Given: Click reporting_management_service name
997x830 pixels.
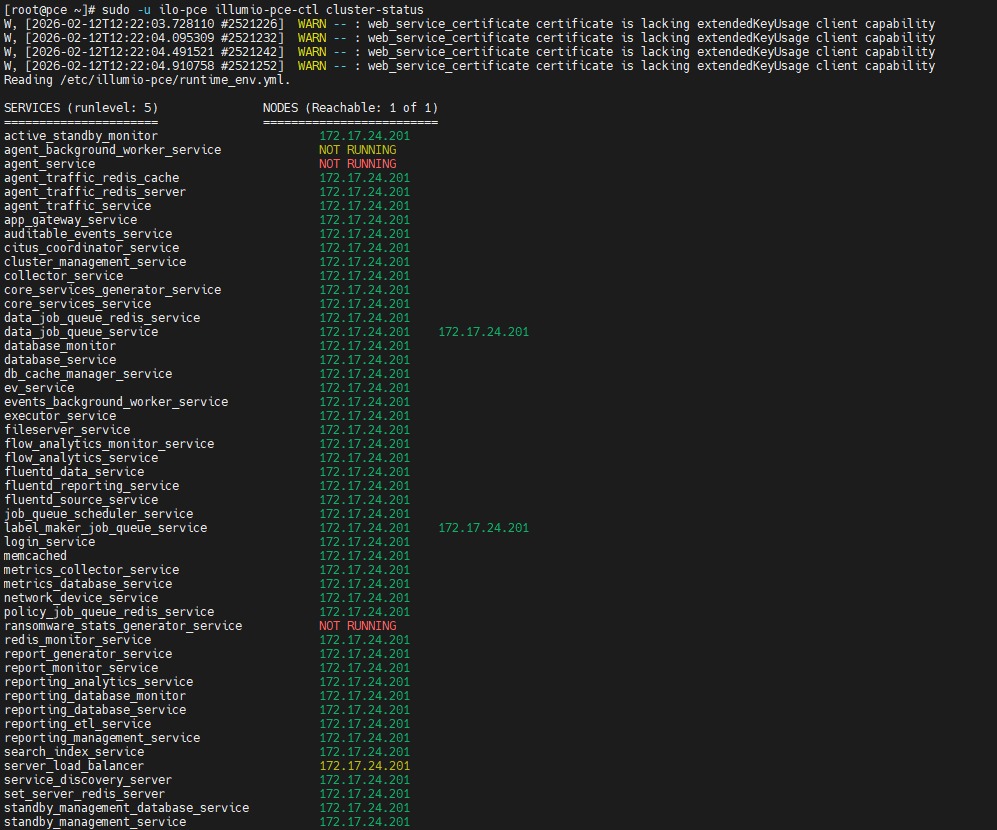Looking at the screenshot, I should (102, 737).
